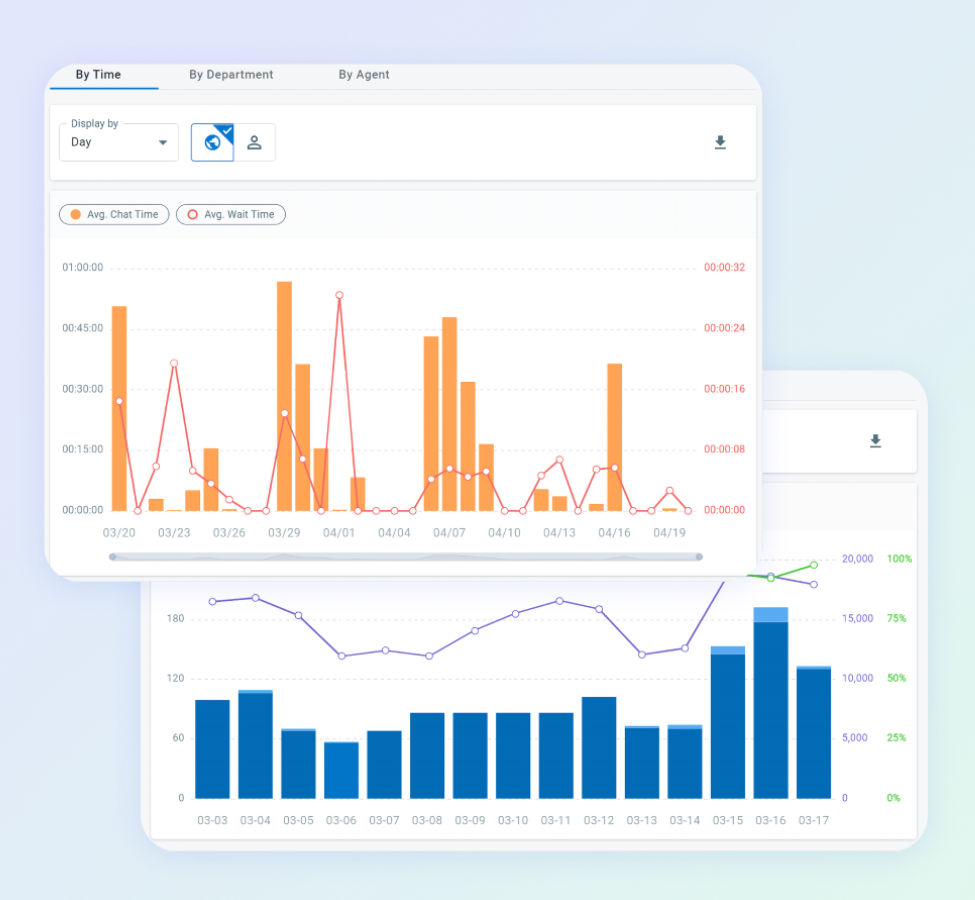Click the 03/29 orange chat time bar
This screenshot has height=900, width=975.
point(284,396)
